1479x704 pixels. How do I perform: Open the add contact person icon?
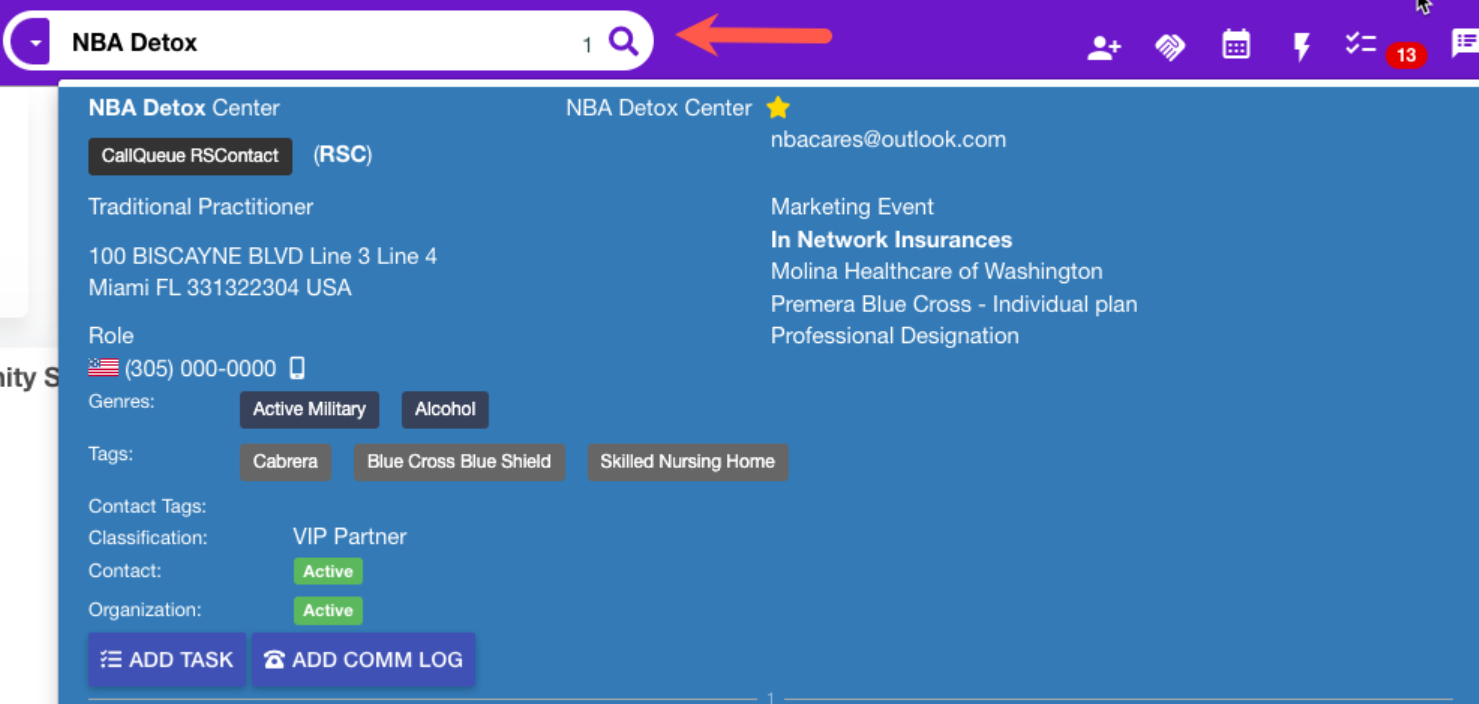point(1104,47)
